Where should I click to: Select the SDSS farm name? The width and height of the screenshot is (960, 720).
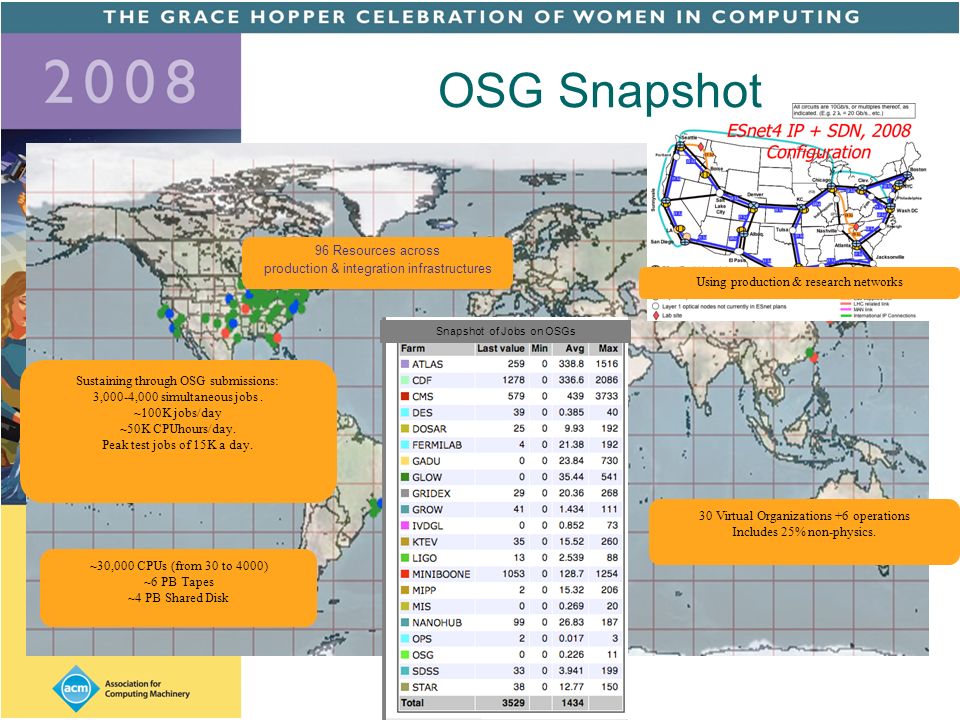pos(425,671)
